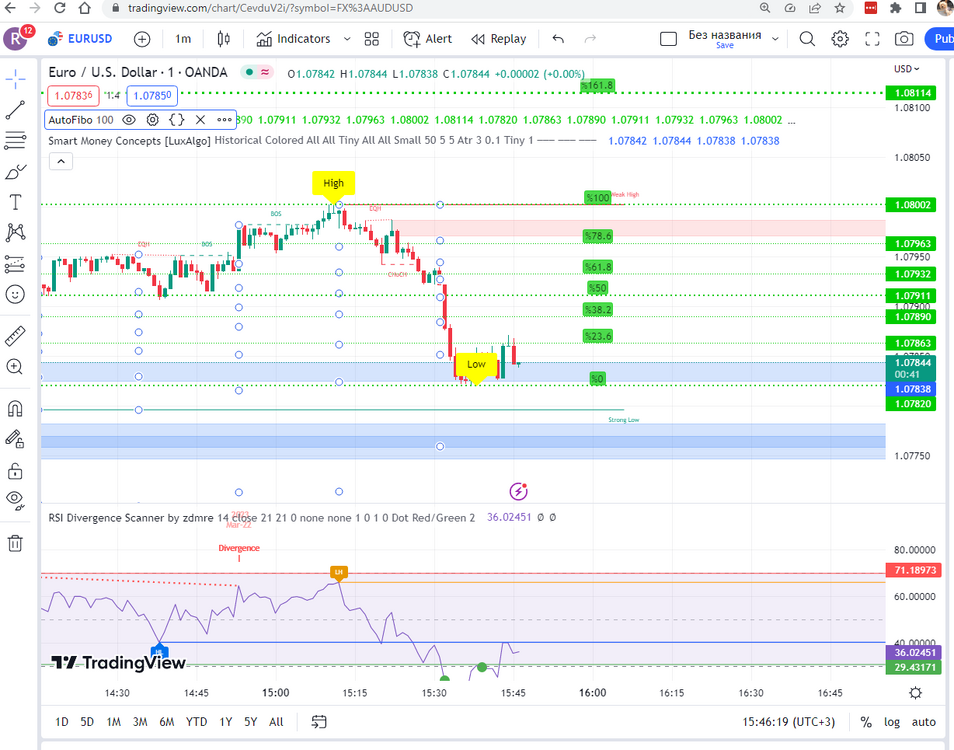Click the 1.07850 buy price button

152,95
